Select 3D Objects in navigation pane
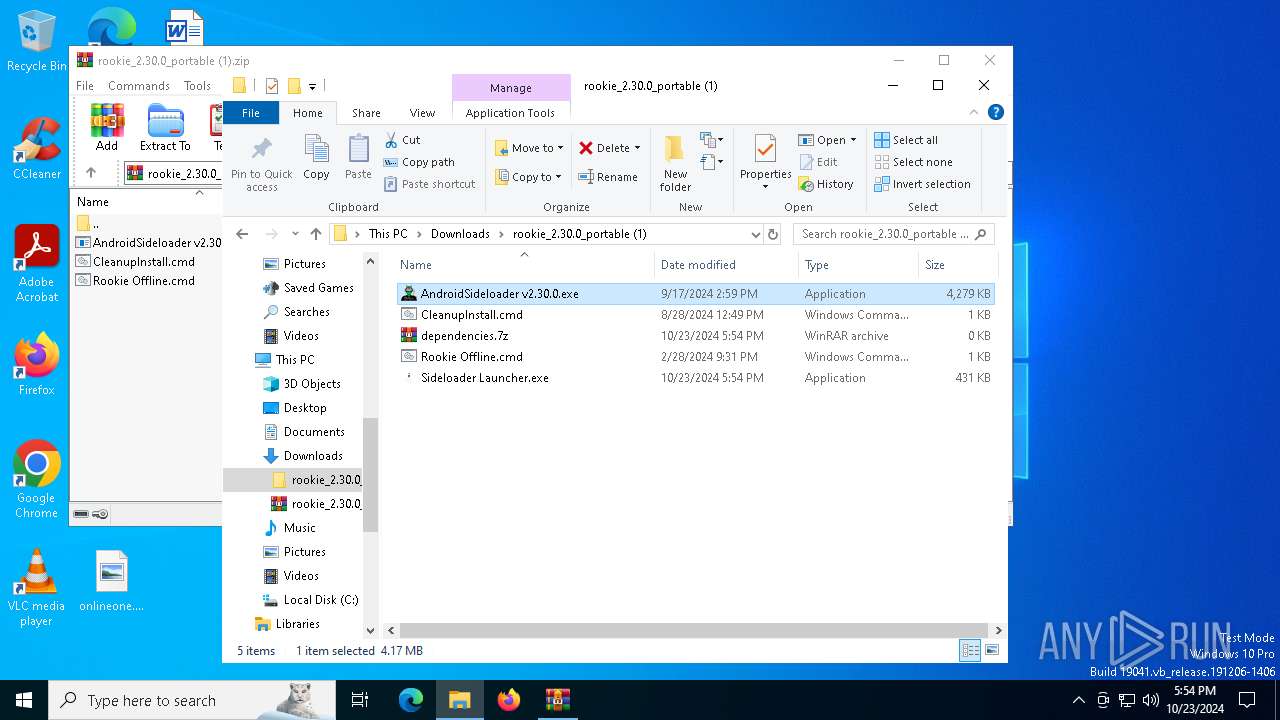 (x=312, y=384)
